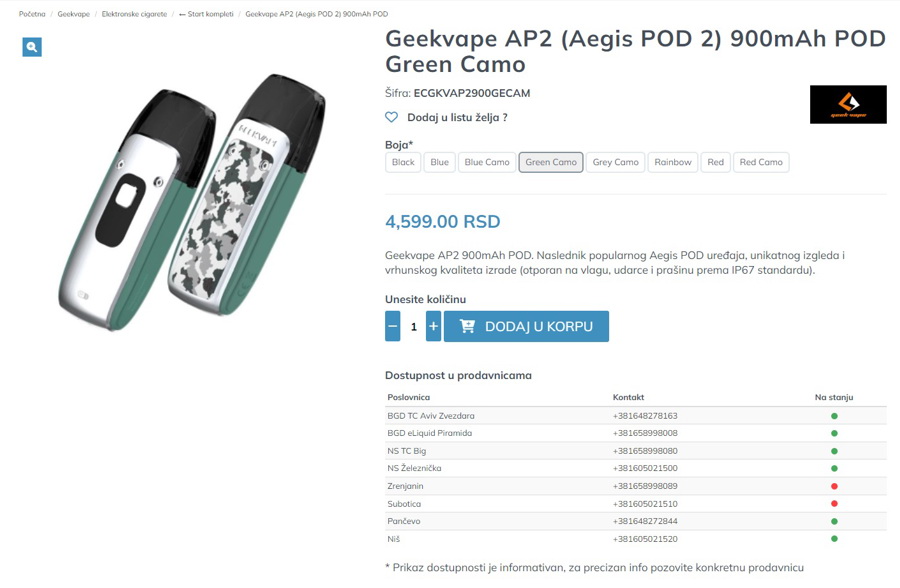Click the Dodaj u listu želja link
Screen dimensions: 900x588
pos(457,117)
